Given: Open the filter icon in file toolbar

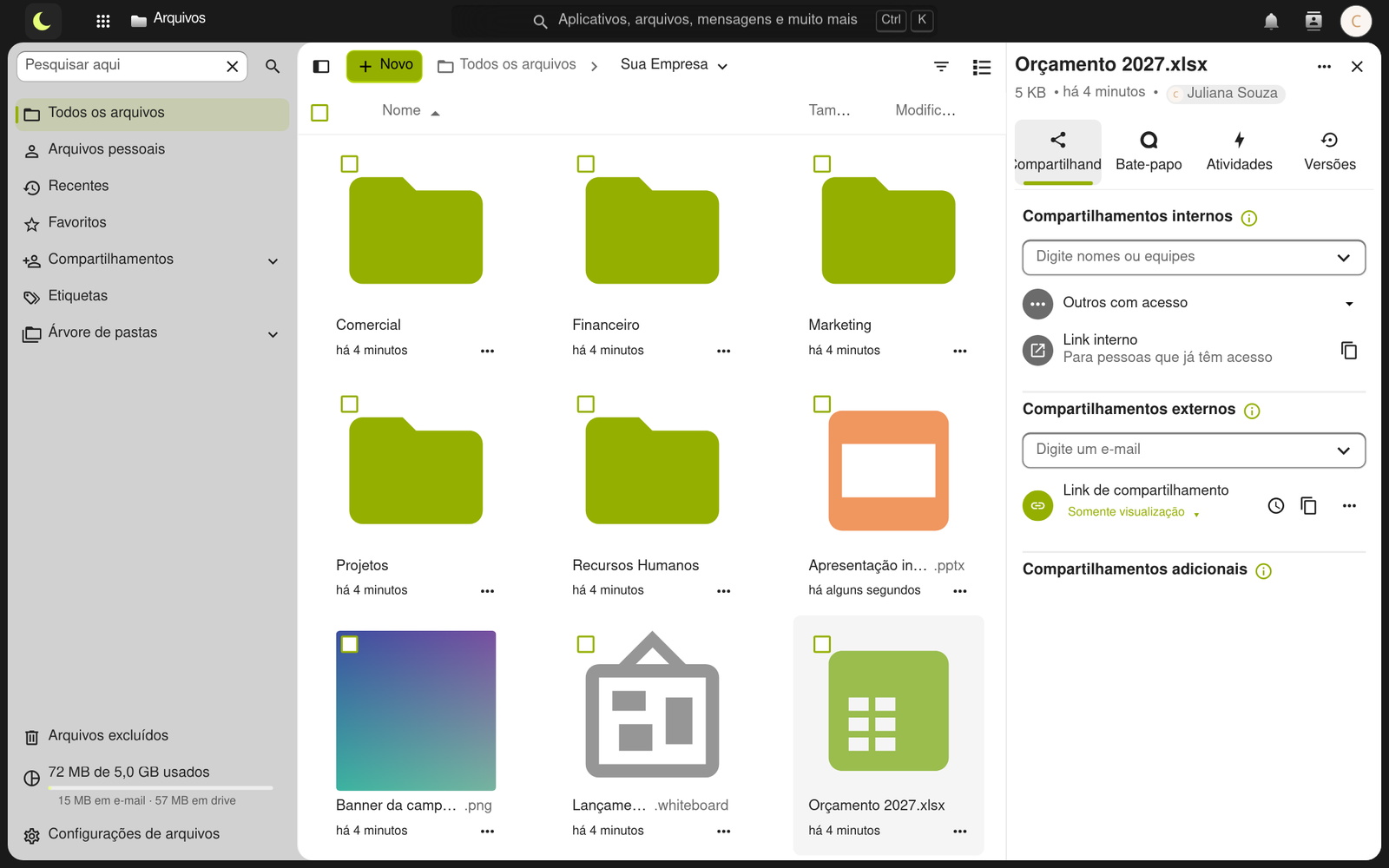Looking at the screenshot, I should pos(941,66).
